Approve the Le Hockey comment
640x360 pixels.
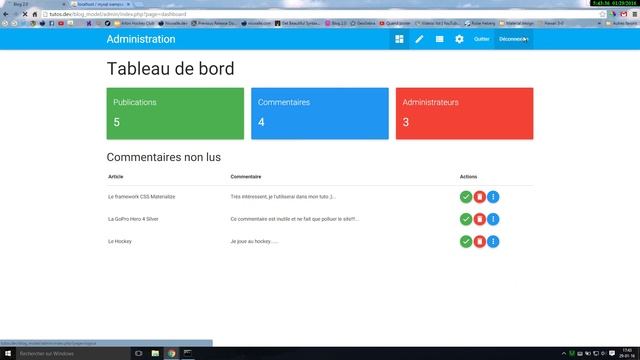click(x=466, y=242)
